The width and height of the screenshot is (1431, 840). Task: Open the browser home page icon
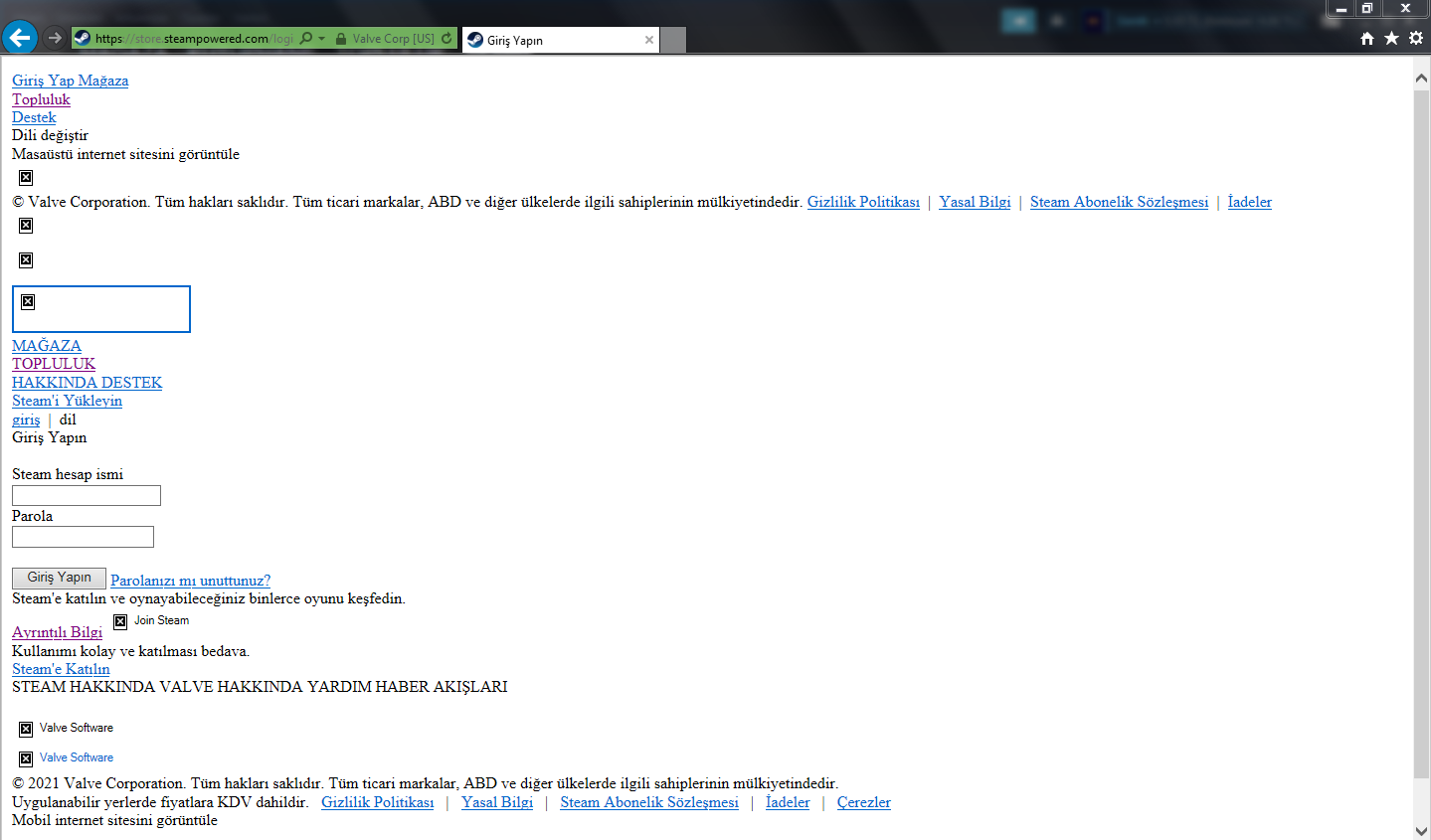click(1367, 38)
